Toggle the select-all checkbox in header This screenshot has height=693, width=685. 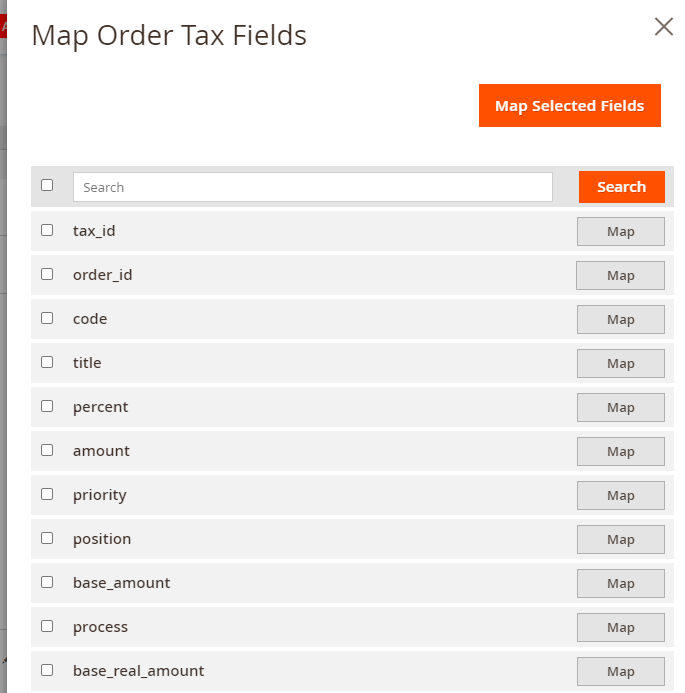pos(47,185)
